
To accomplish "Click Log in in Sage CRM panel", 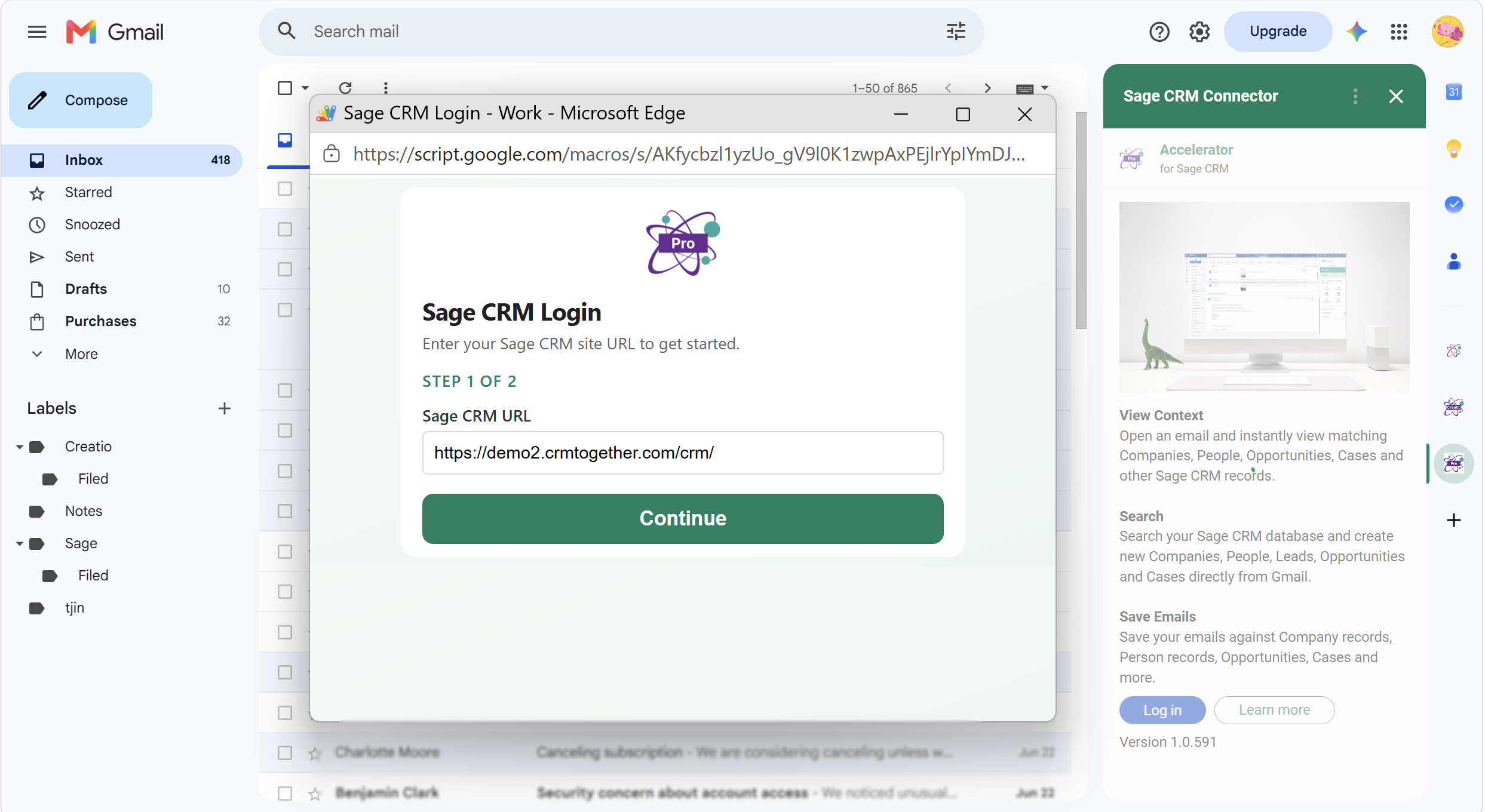I will click(1162, 710).
